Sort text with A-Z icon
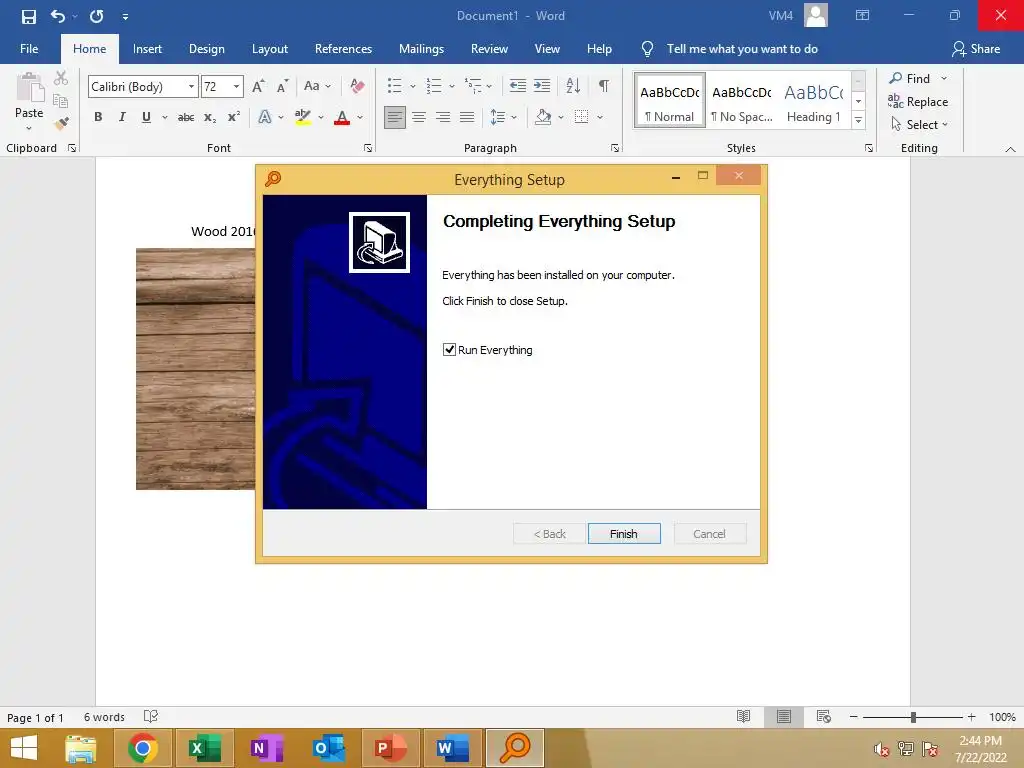1024x768 pixels. 573,86
